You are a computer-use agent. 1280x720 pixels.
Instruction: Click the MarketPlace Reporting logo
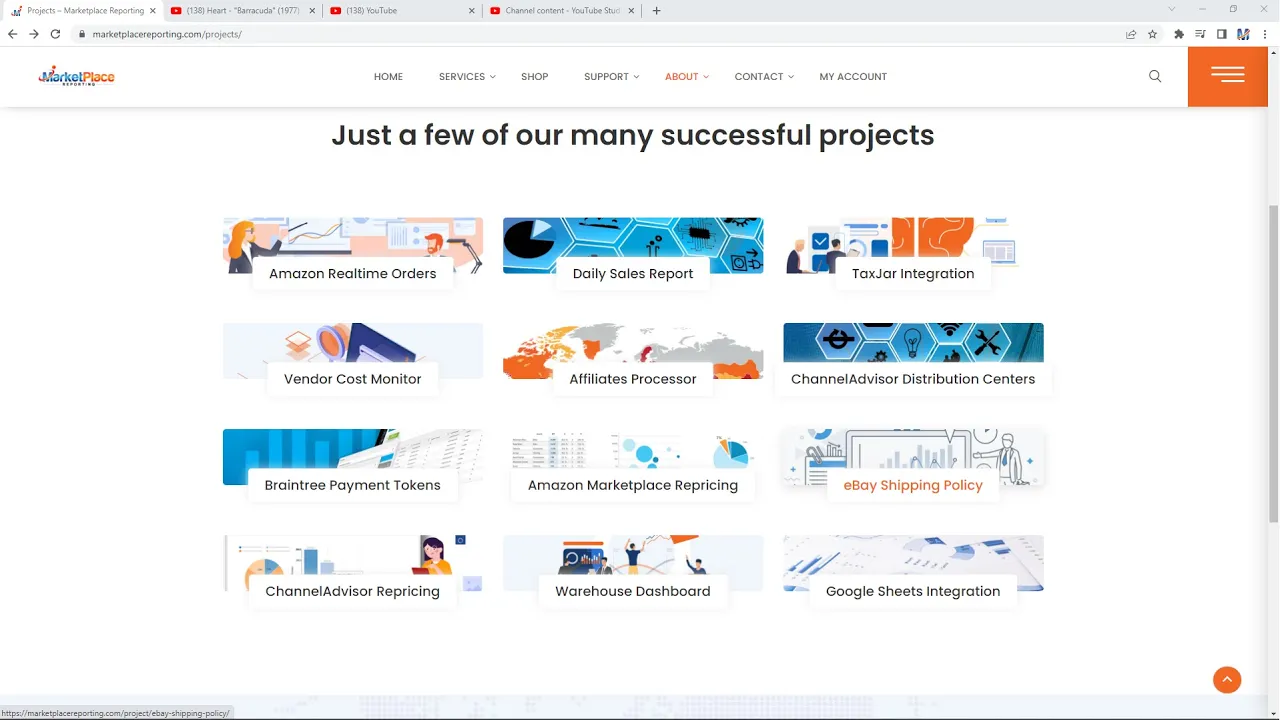(x=76, y=76)
